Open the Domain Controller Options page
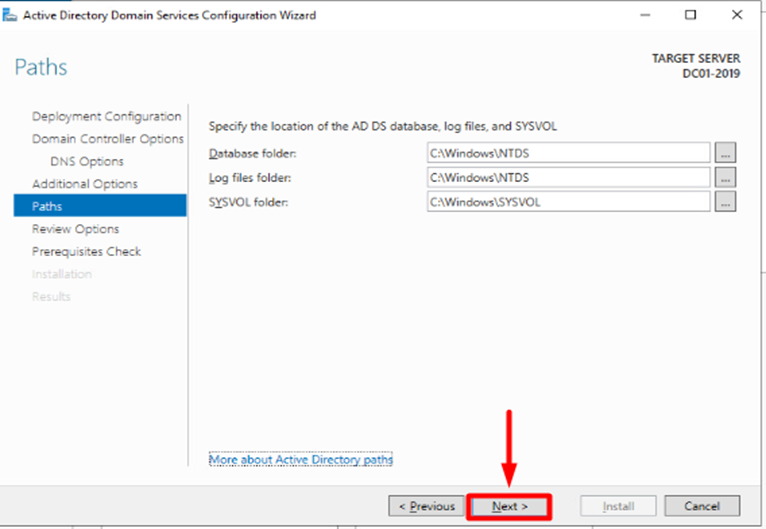 coord(108,139)
